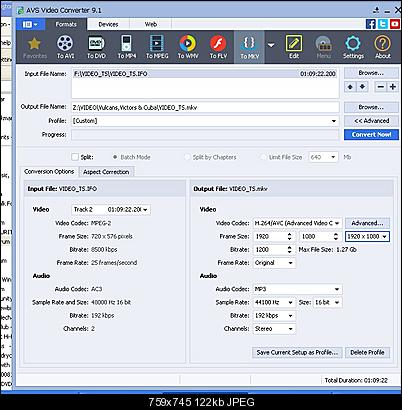Screen dimensions: 402x410
Task: Adjust frame height 1080 stepper
Action: [x=336, y=236]
